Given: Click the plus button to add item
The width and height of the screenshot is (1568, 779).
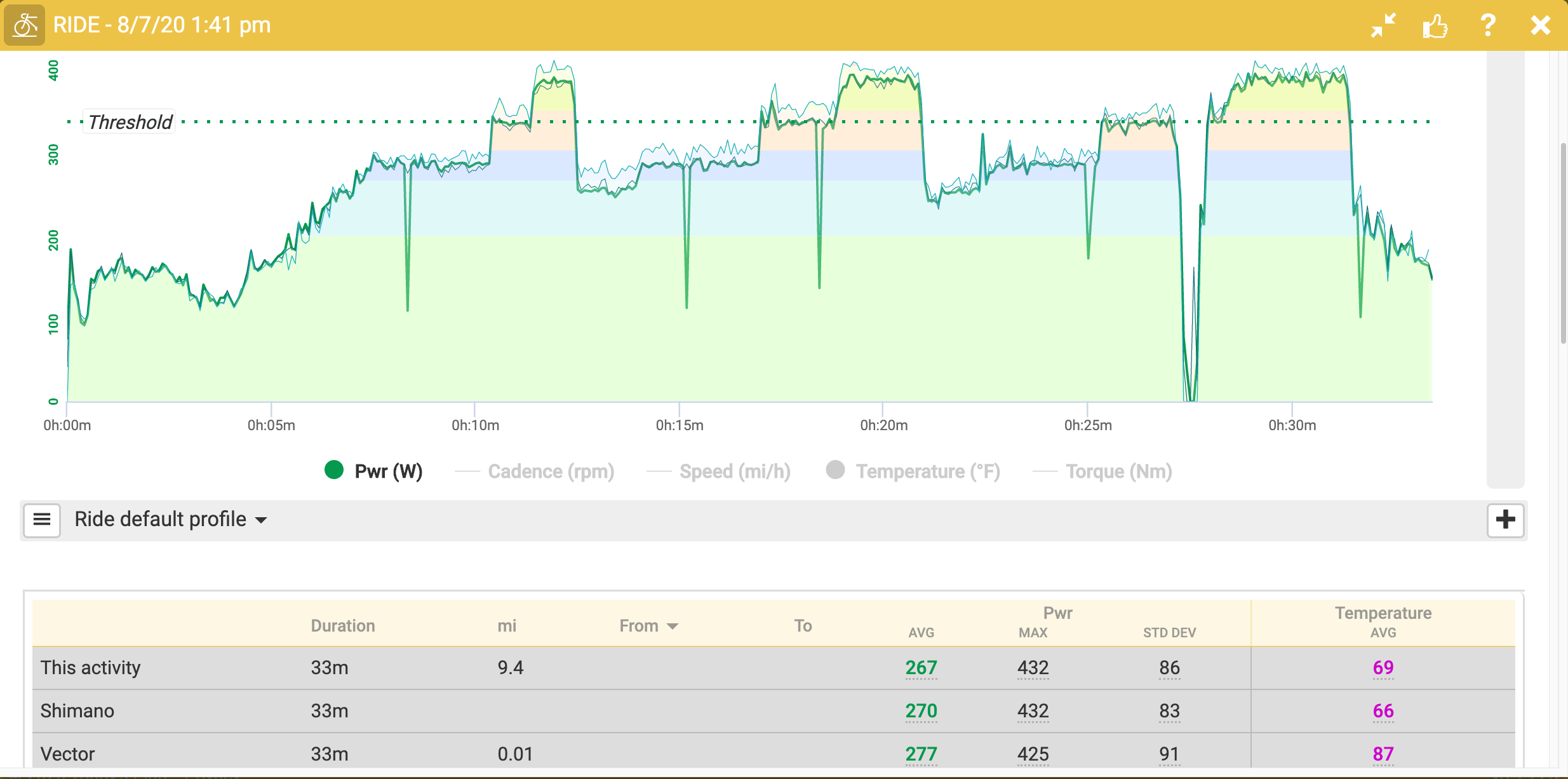Looking at the screenshot, I should point(1505,520).
